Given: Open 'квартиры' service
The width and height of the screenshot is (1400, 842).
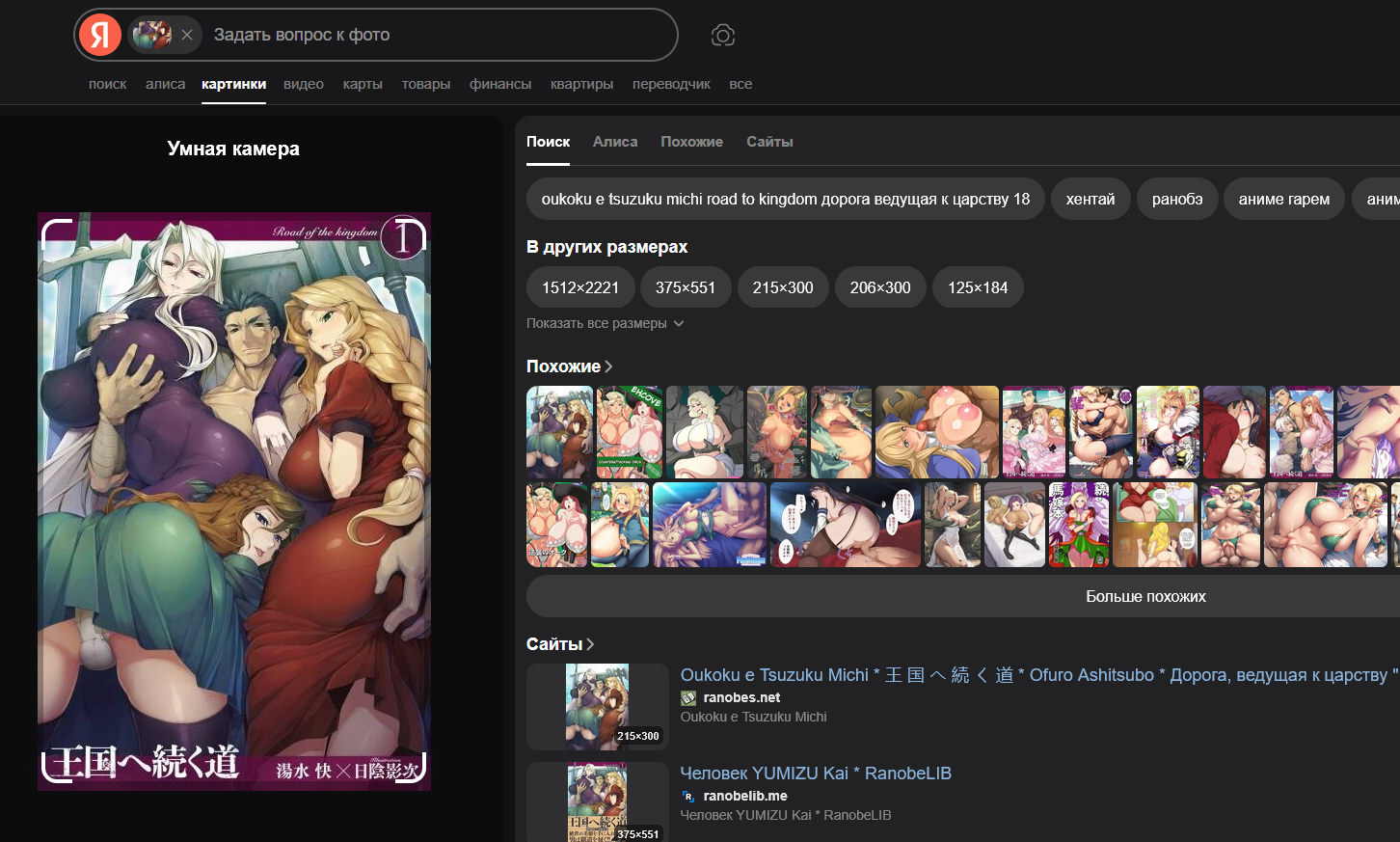Looking at the screenshot, I should click(581, 84).
